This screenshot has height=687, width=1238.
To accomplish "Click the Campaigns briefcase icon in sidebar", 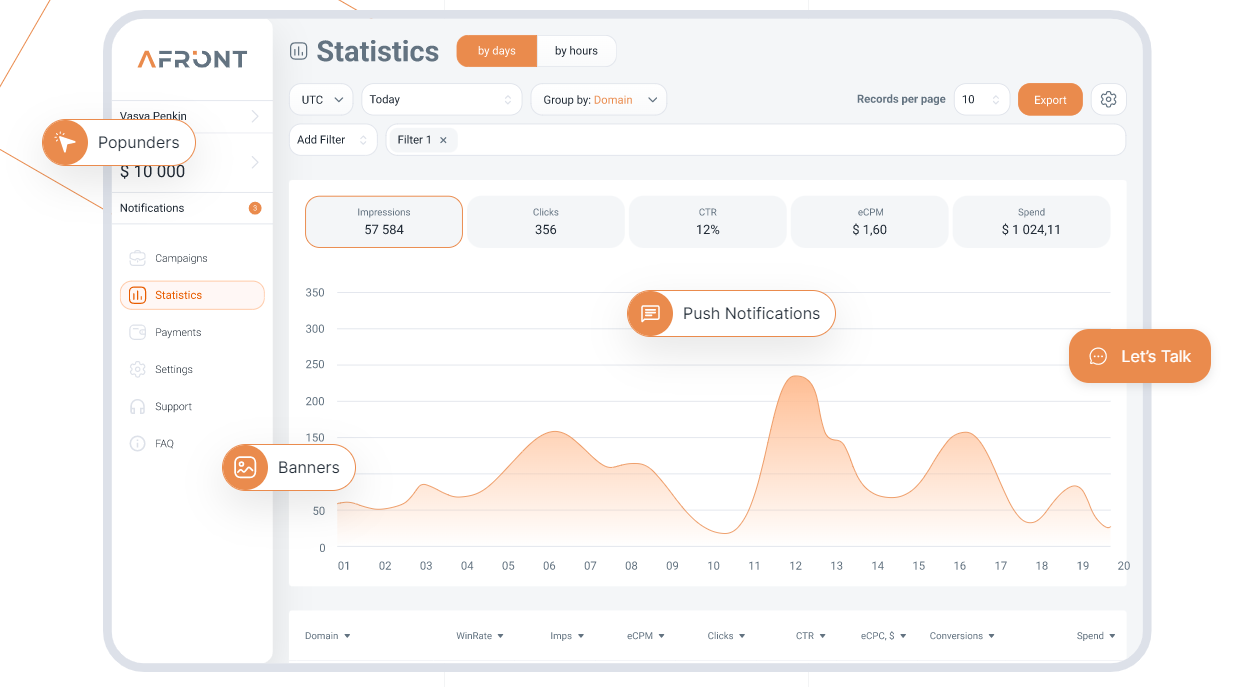I will coord(138,258).
